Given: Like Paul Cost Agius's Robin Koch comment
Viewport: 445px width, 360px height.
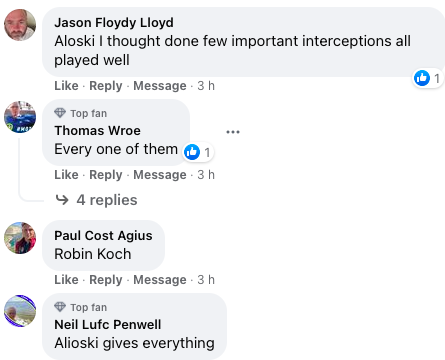Looking at the screenshot, I should pyautogui.click(x=66, y=280).
